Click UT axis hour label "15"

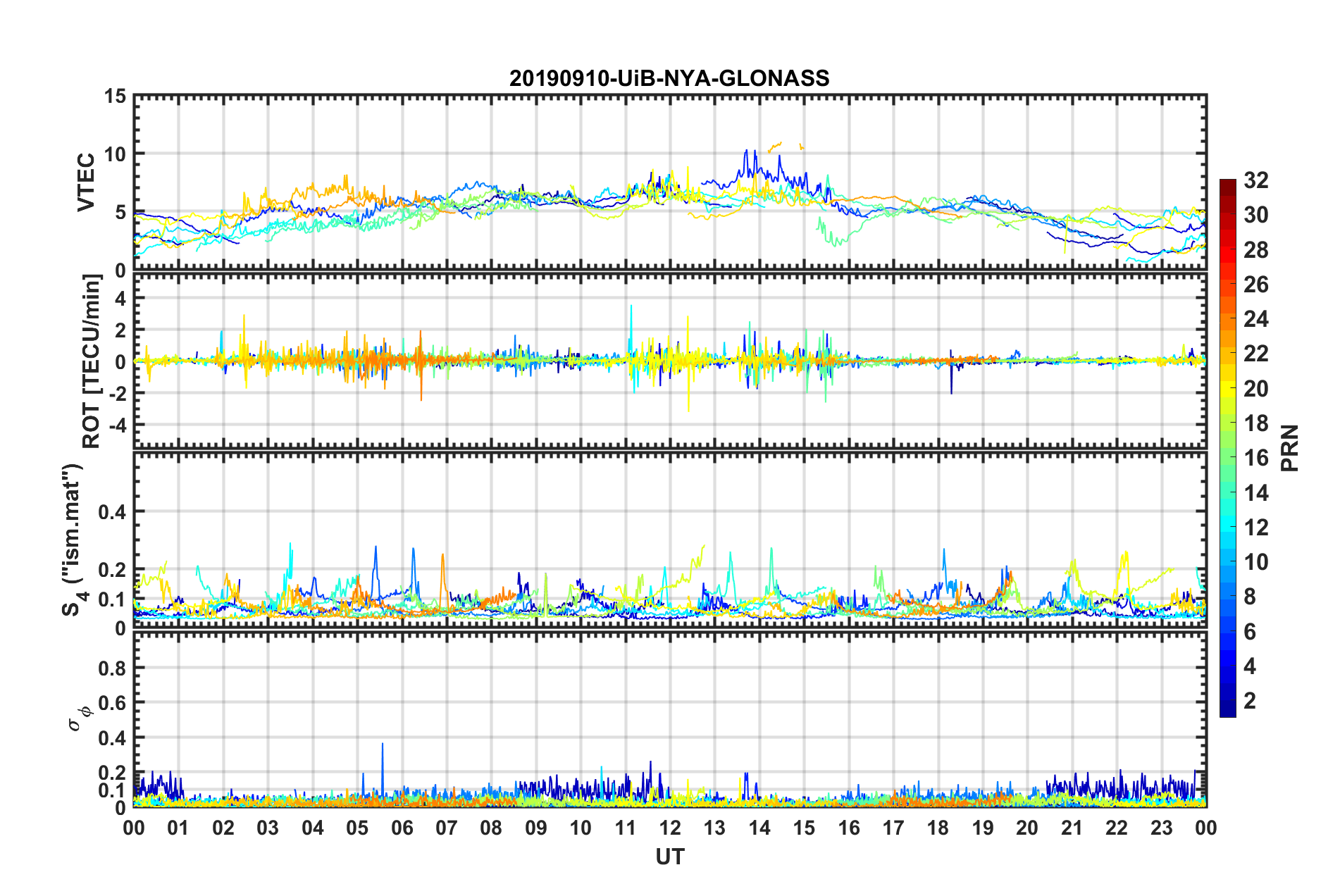tap(804, 828)
